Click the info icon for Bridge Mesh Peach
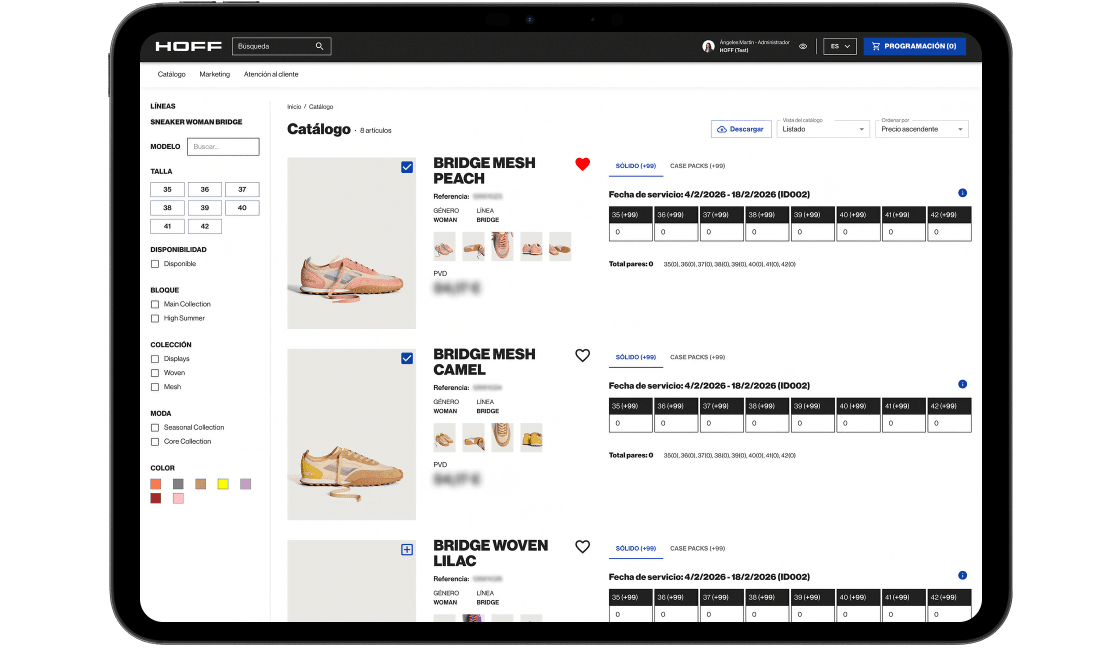This screenshot has height=649, width=1110. 962,193
